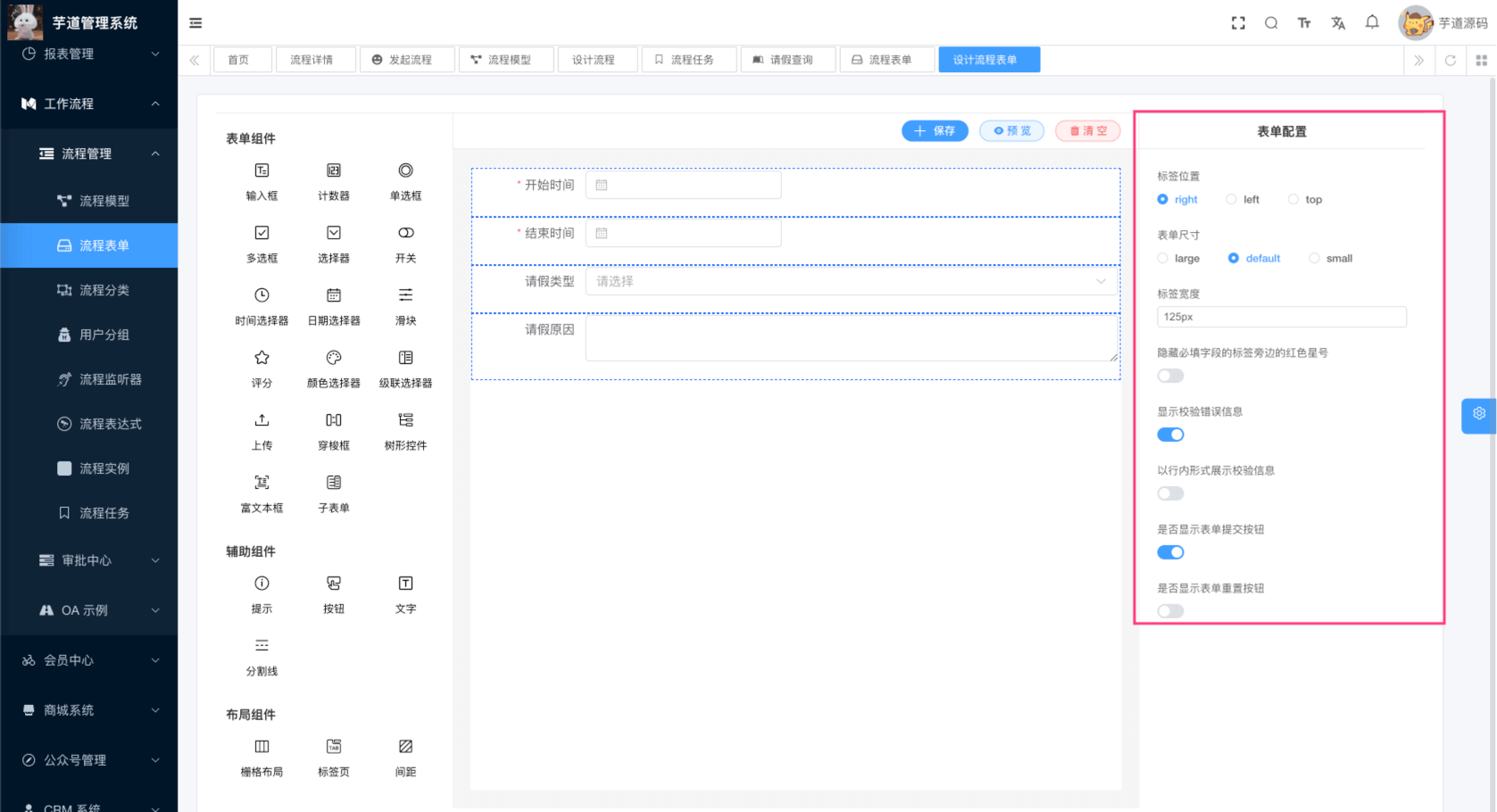Add the 评分 rating component
Viewport: 1497px width, 812px height.
(x=262, y=368)
